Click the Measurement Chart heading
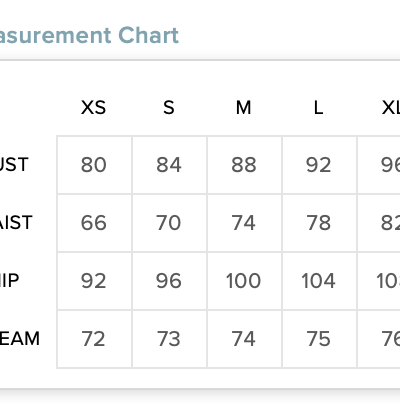Viewport: 400px width, 404px height. point(89,35)
